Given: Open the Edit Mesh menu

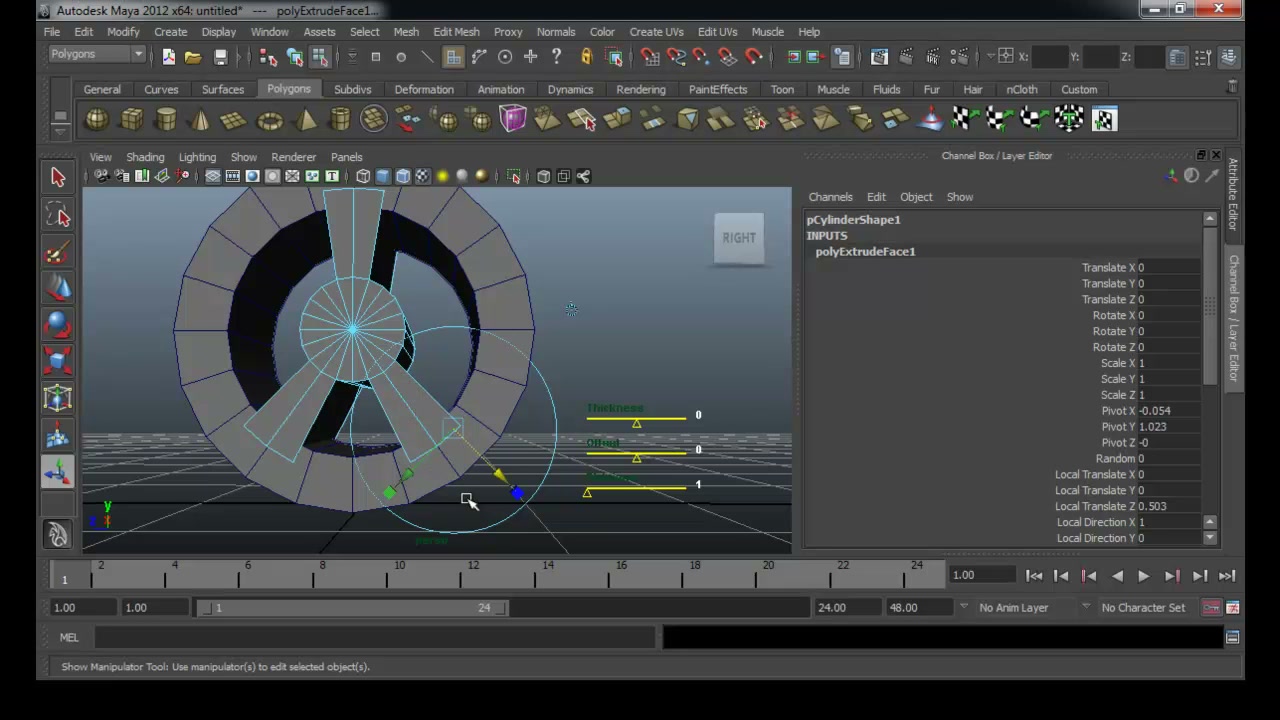Looking at the screenshot, I should 456,32.
